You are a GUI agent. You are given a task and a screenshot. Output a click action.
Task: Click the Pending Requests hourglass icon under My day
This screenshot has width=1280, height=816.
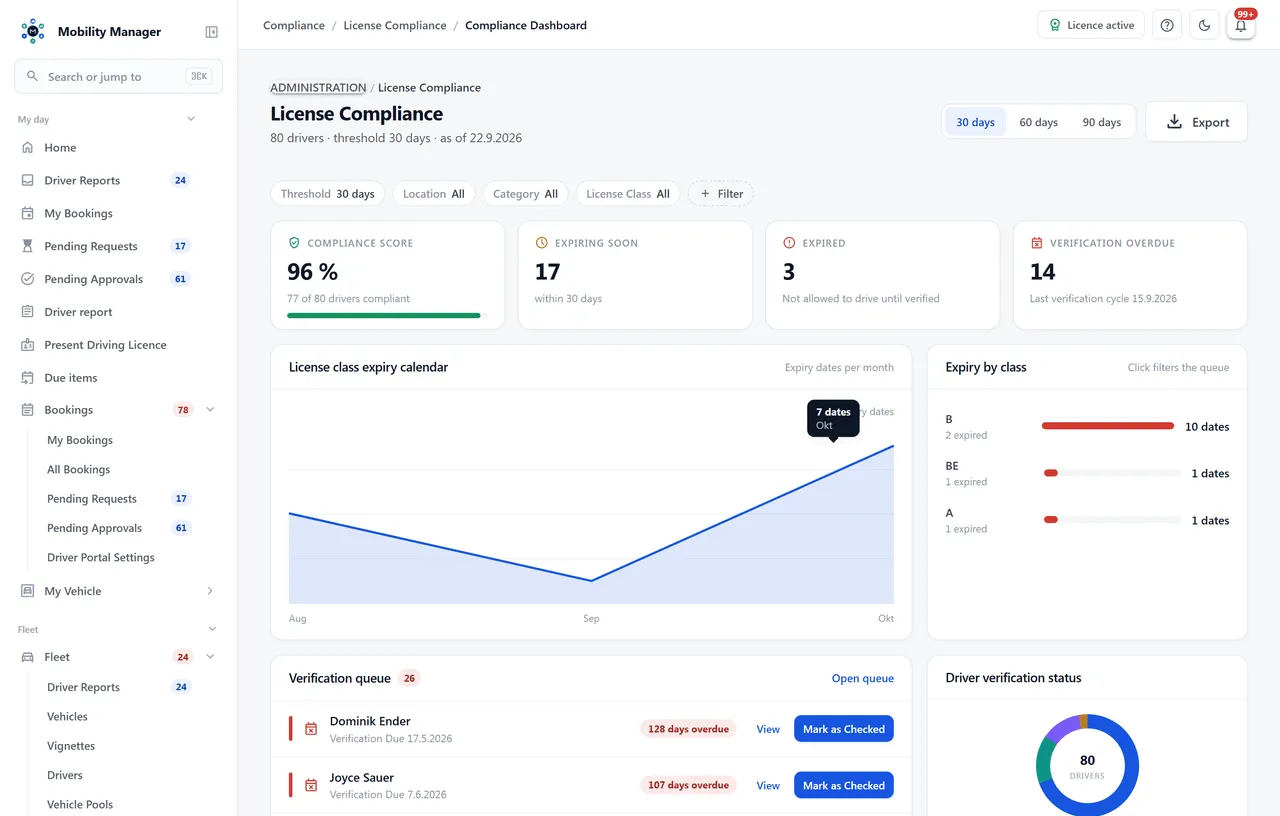tap(27, 246)
